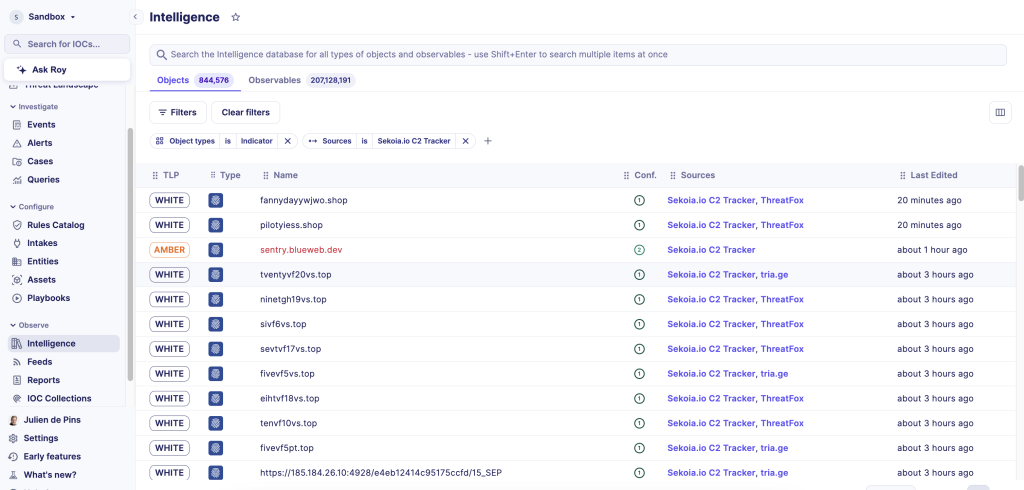The width and height of the screenshot is (1024, 490).
Task: Click the Intelligence sidebar icon
Action: coord(17,344)
